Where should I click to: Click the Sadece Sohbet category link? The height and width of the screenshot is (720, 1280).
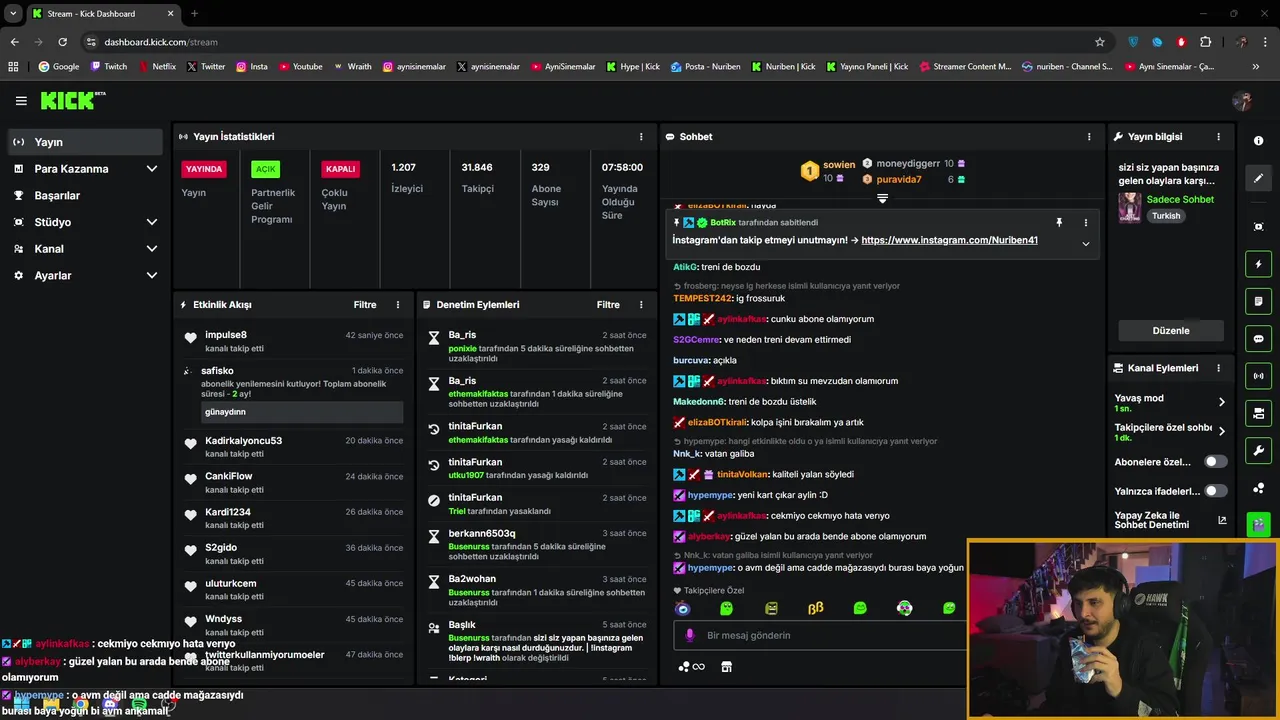pyautogui.click(x=1180, y=199)
